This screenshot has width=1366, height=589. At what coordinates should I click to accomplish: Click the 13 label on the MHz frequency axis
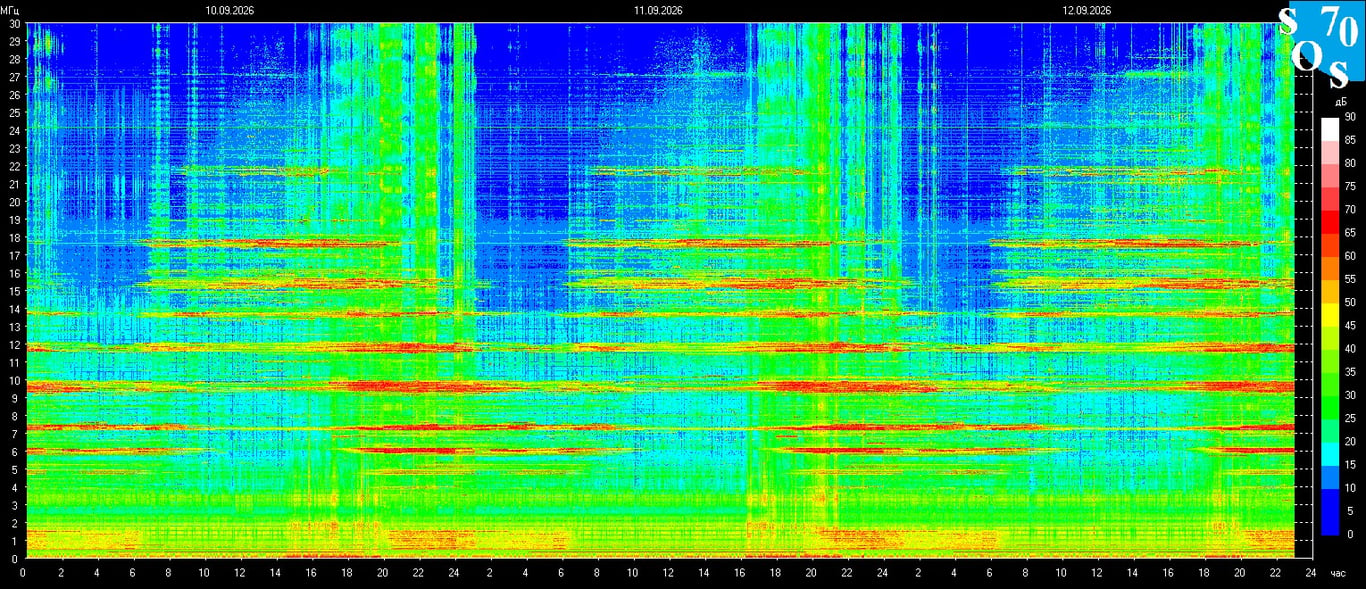(x=14, y=327)
